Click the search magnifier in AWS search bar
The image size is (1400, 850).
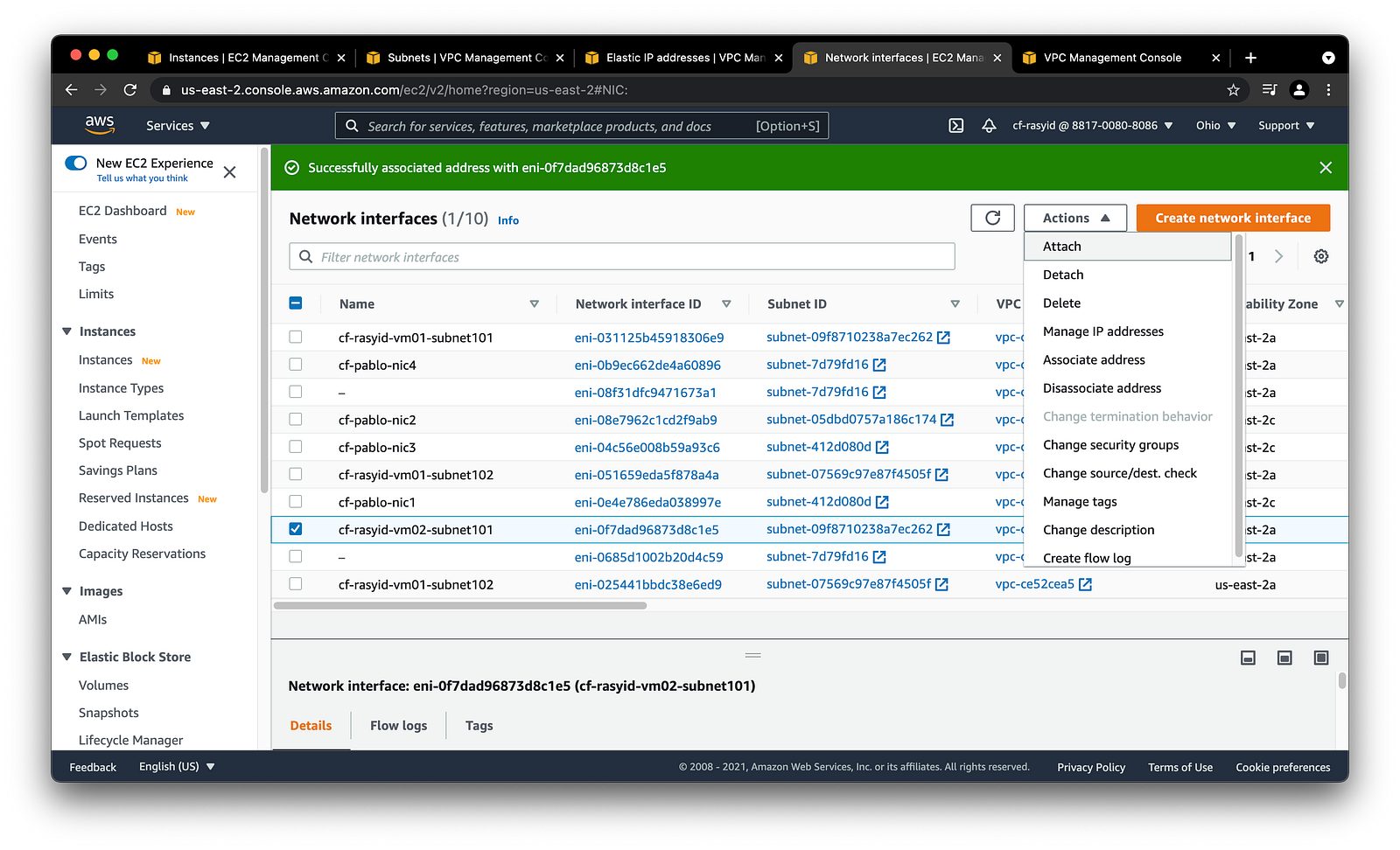pos(352,126)
